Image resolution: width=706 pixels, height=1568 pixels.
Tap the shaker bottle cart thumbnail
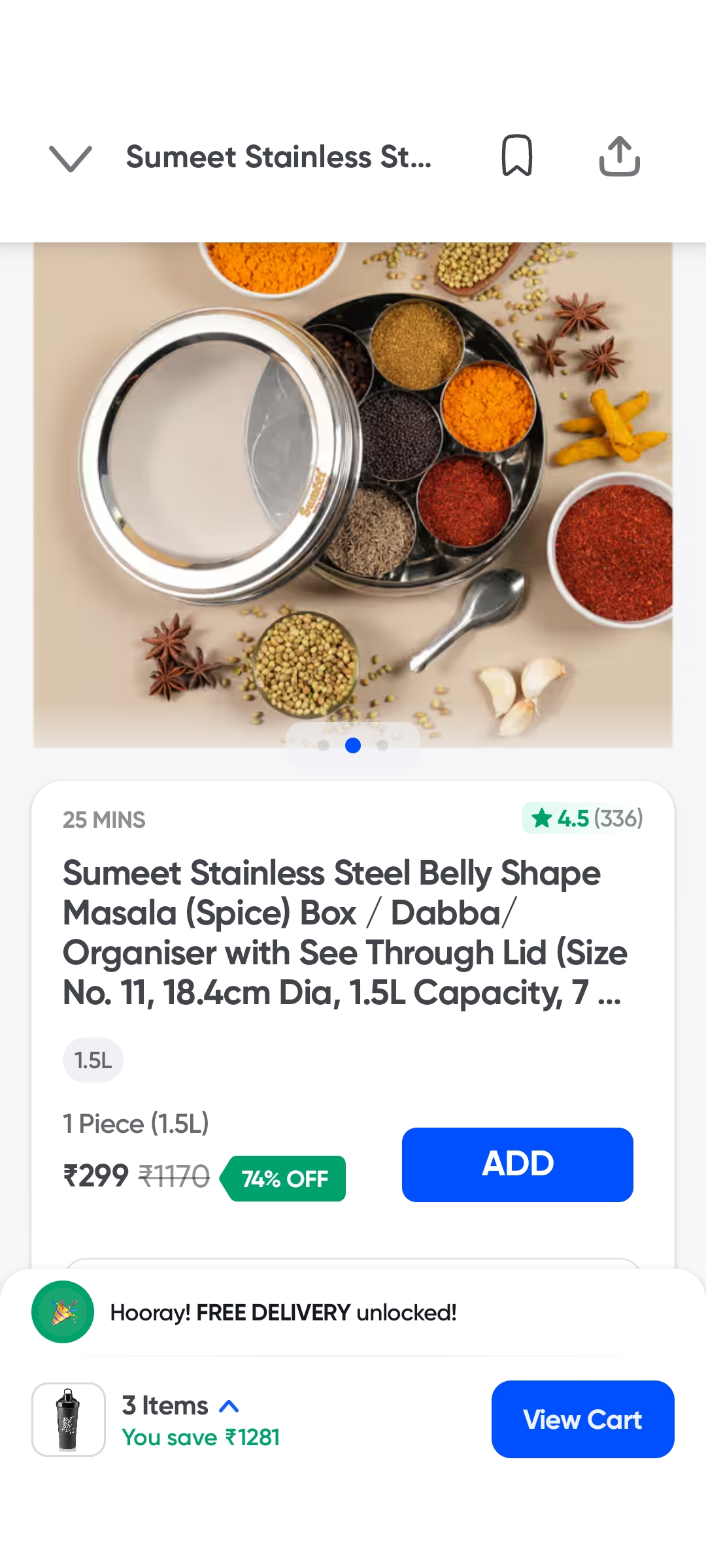pos(69,1419)
